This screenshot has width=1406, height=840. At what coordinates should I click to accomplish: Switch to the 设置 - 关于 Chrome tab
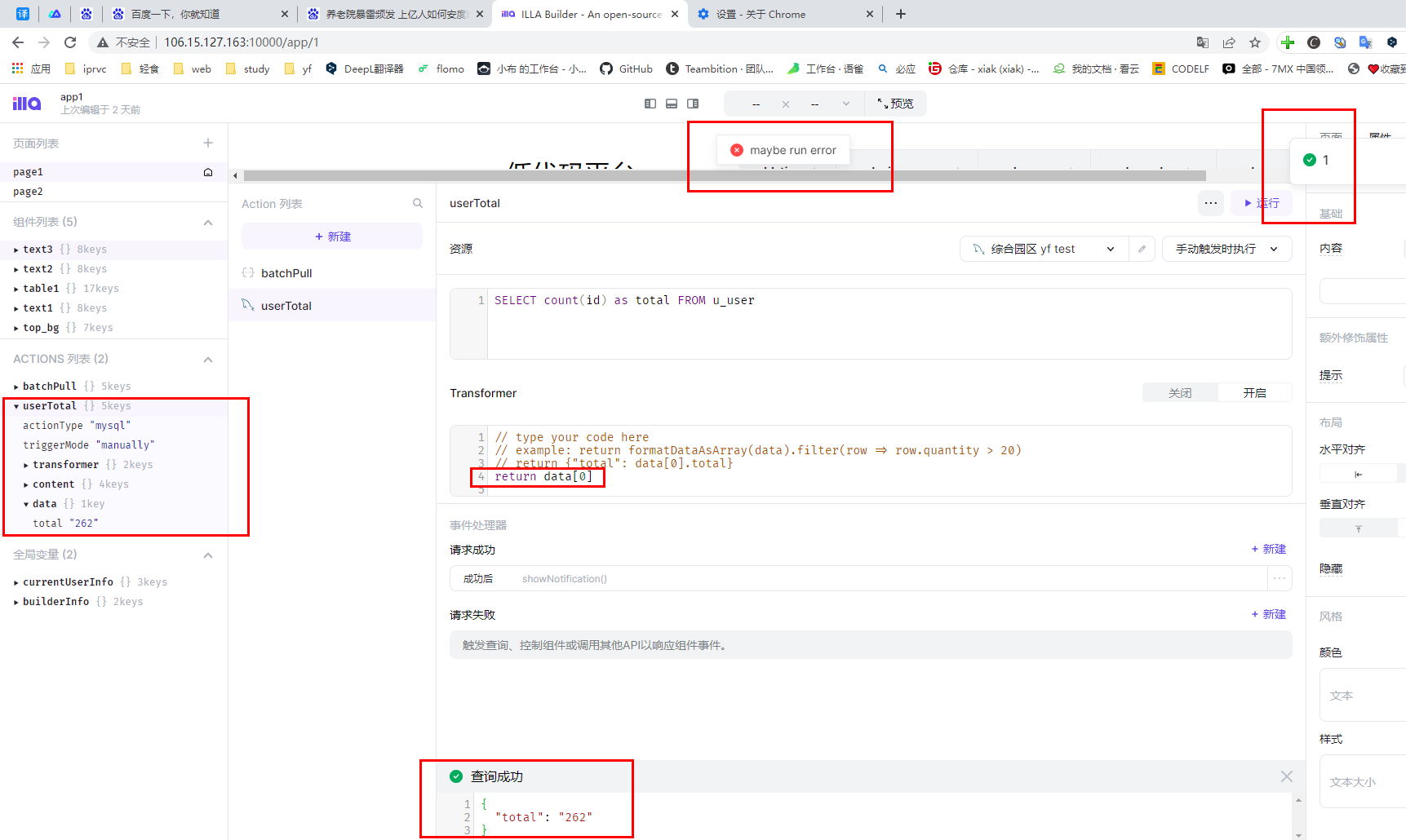tap(783, 14)
